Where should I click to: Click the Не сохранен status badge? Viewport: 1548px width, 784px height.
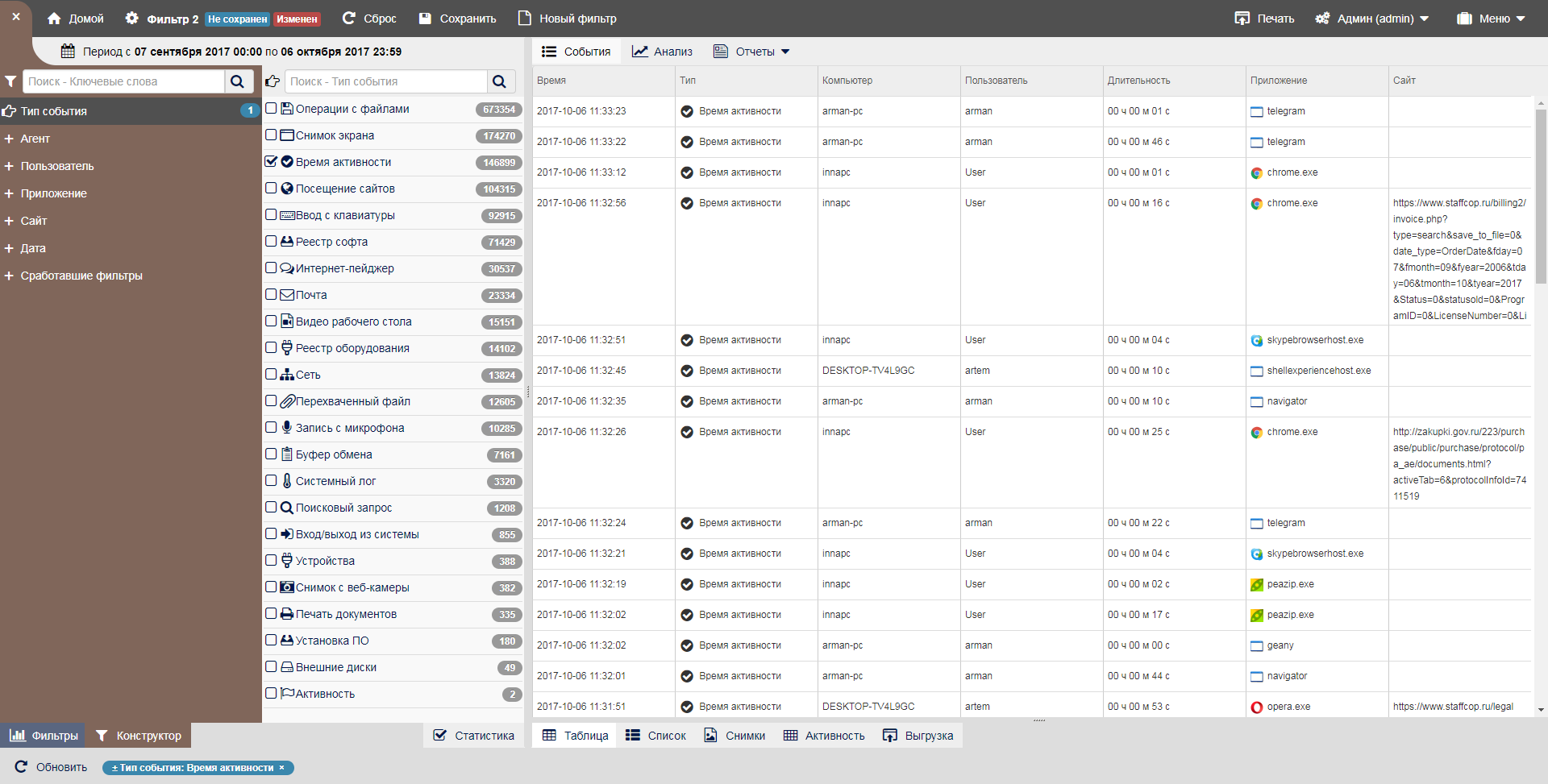237,19
